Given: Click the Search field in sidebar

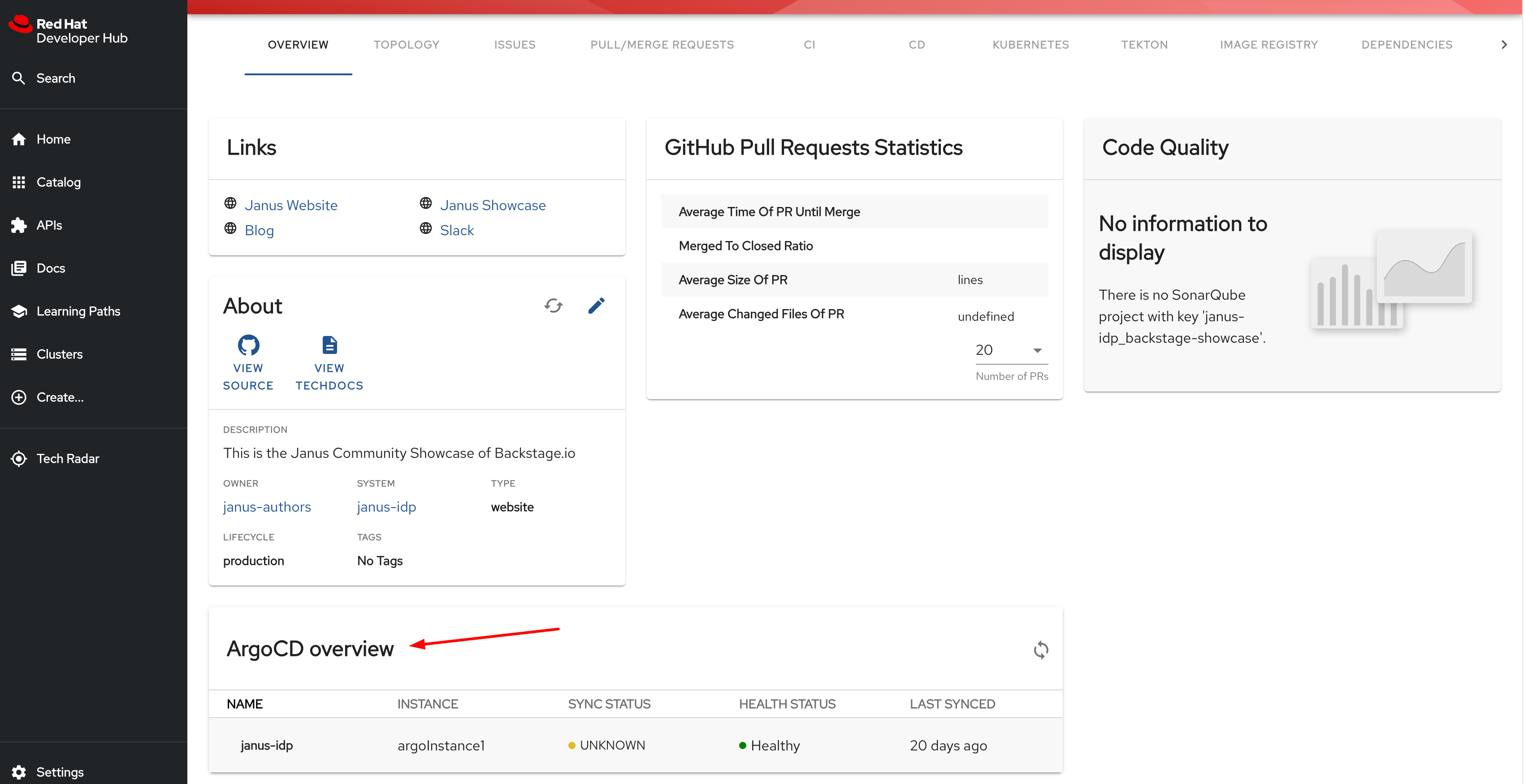Looking at the screenshot, I should coord(56,78).
